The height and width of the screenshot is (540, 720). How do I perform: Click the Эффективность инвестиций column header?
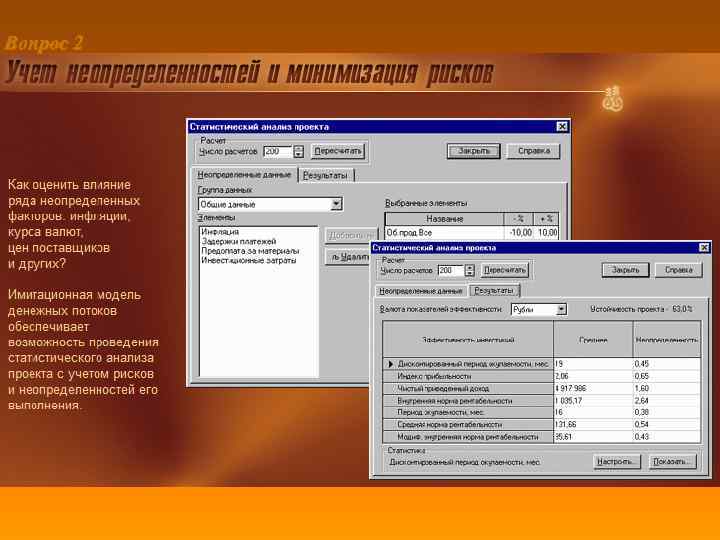468,340
